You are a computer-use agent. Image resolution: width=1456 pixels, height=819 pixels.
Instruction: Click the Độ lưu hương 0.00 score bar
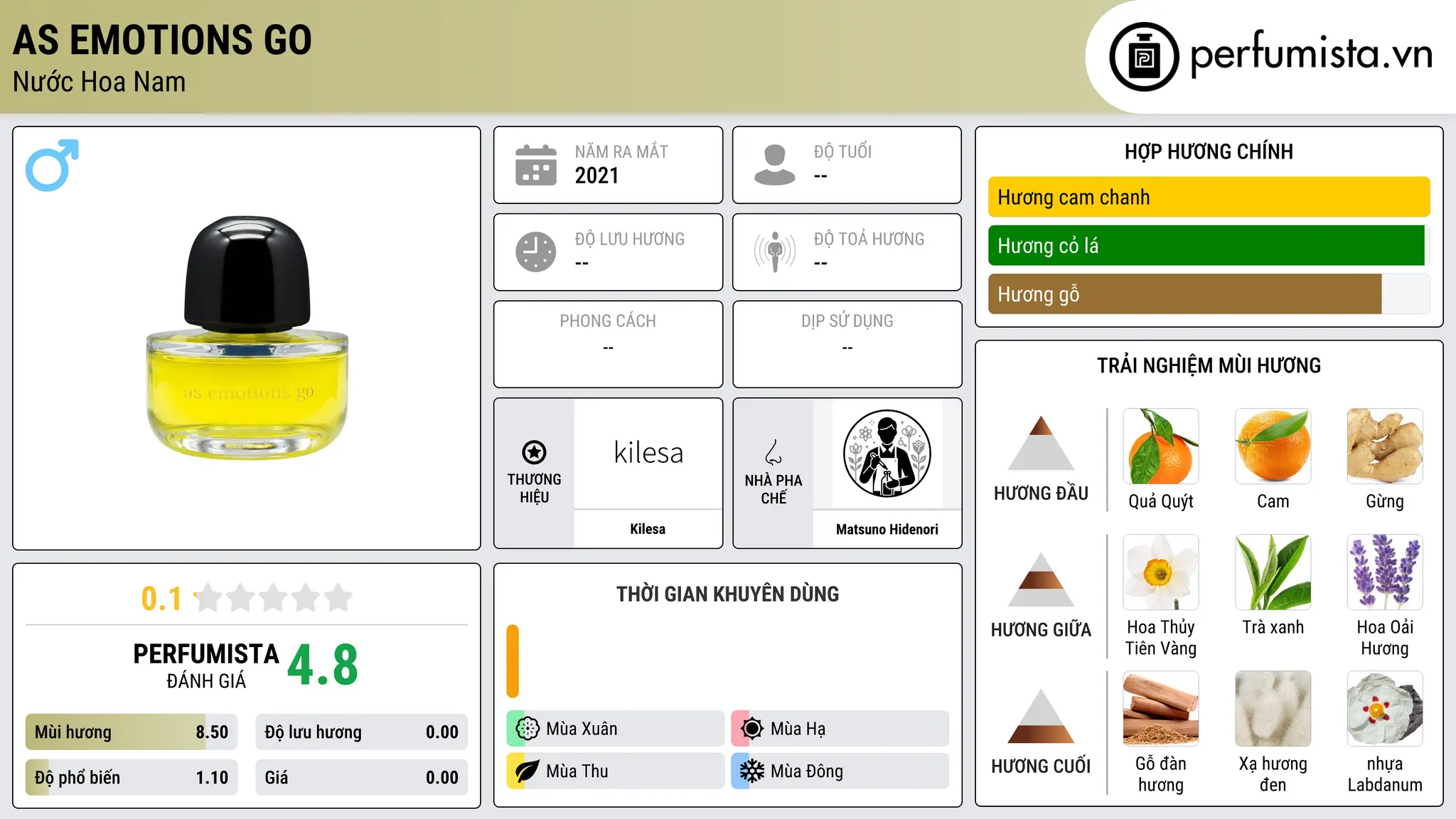pyautogui.click(x=361, y=732)
